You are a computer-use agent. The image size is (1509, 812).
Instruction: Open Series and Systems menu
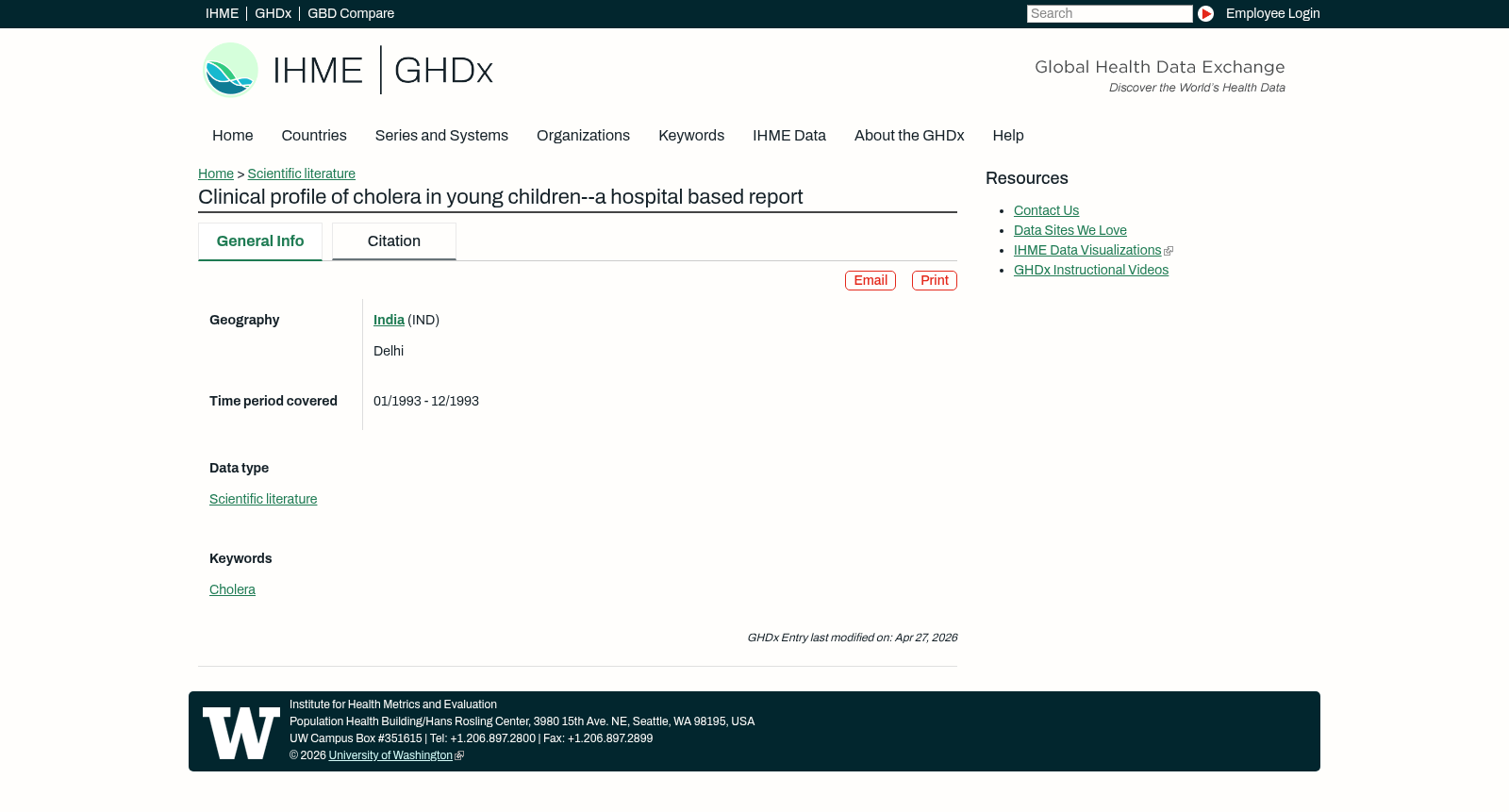(441, 136)
